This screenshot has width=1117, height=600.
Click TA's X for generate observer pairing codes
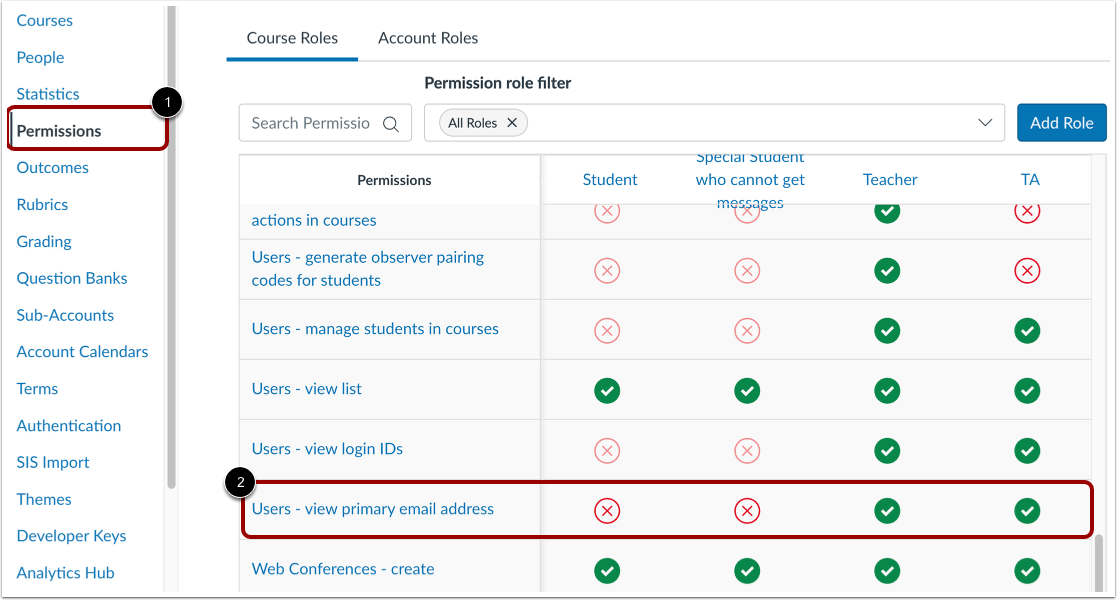1027,270
